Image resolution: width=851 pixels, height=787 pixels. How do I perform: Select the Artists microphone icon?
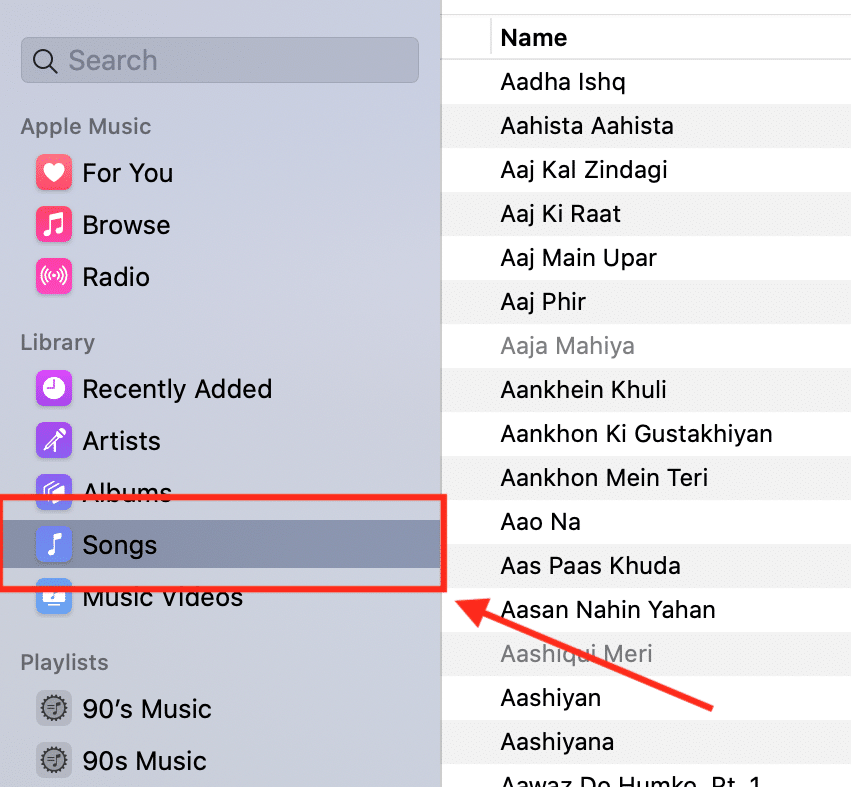tap(53, 441)
